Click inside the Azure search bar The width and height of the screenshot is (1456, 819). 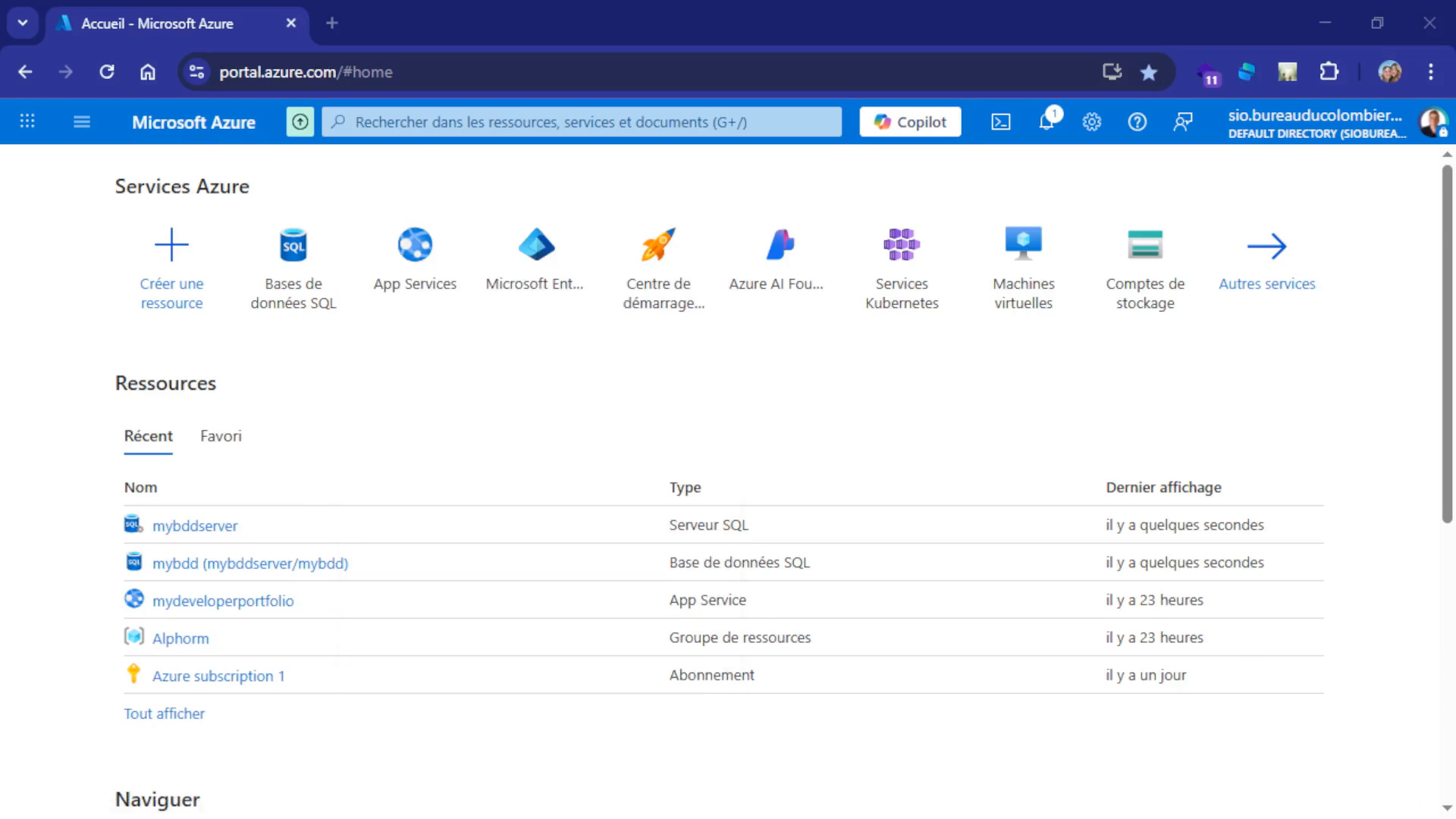[582, 121]
